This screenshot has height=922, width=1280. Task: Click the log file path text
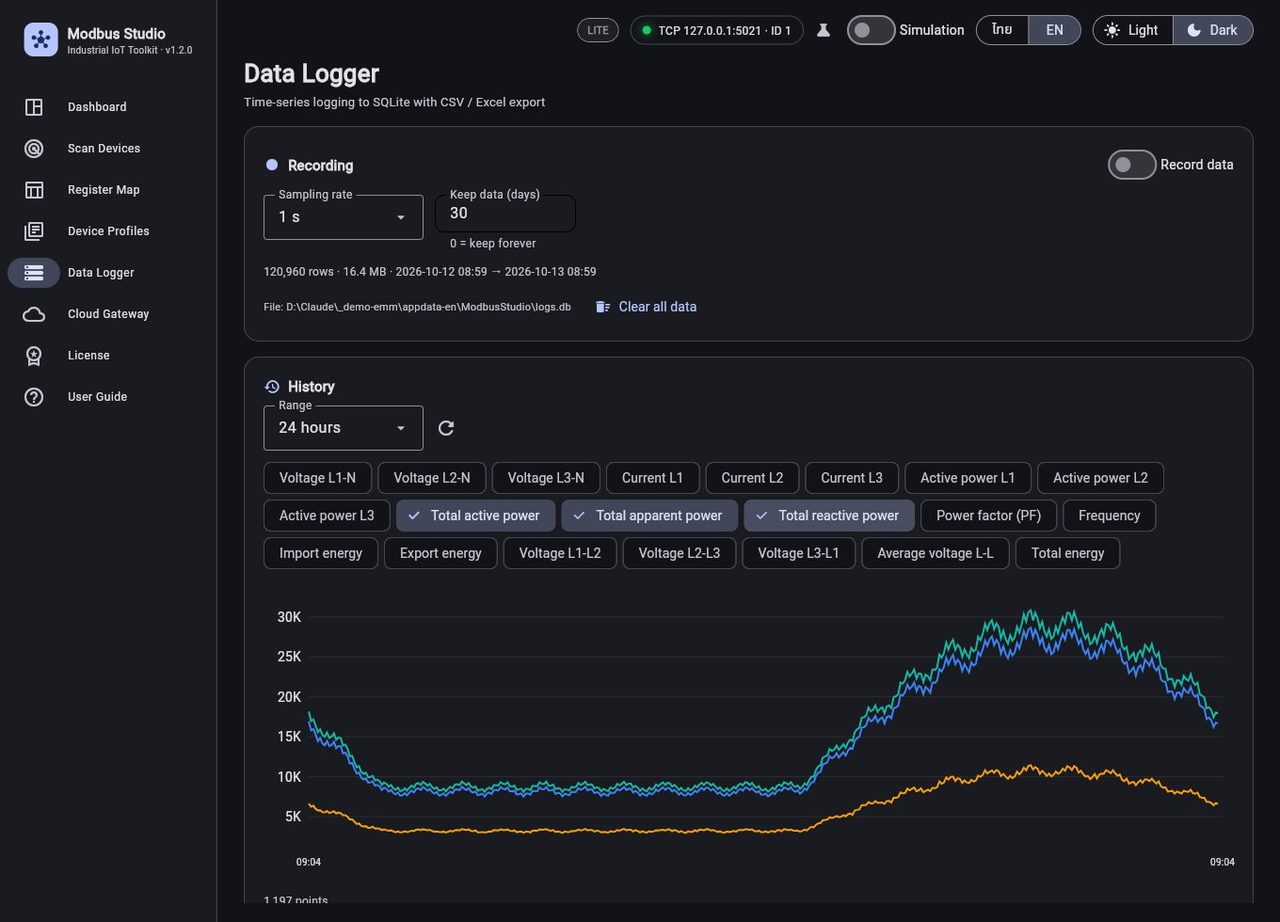pyautogui.click(x=417, y=307)
